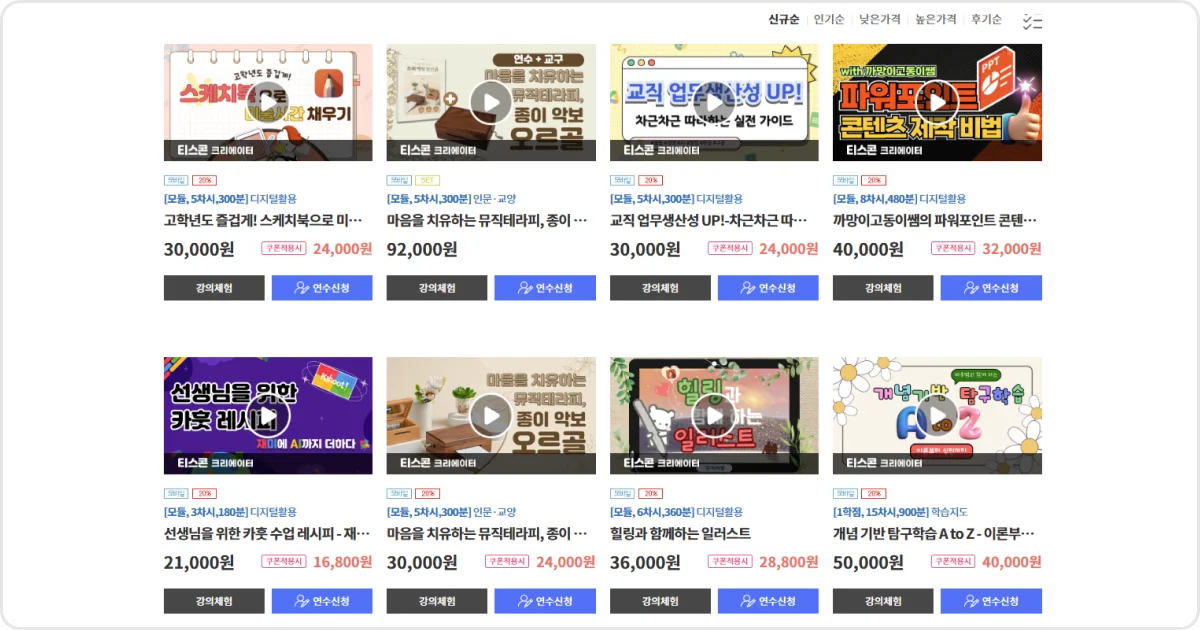The image size is (1200, 630).
Task: Play the 스케치북 course preview video
Action: tap(268, 102)
